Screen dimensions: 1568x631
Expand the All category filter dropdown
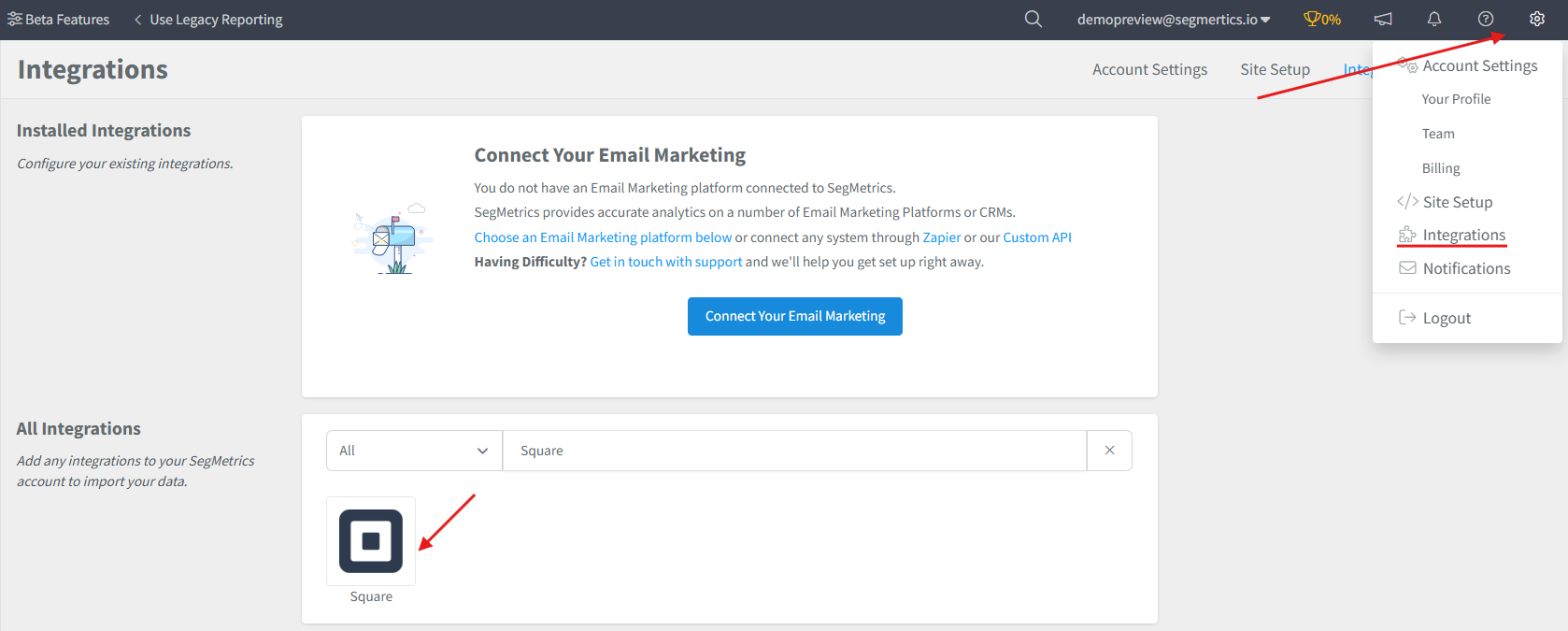point(414,451)
